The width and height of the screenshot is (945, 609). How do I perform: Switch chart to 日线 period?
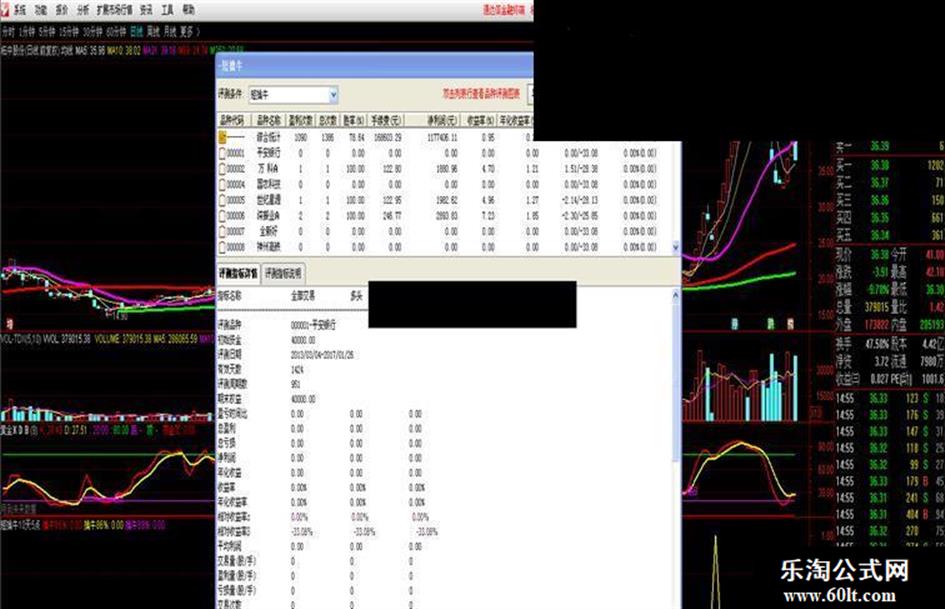tap(134, 31)
